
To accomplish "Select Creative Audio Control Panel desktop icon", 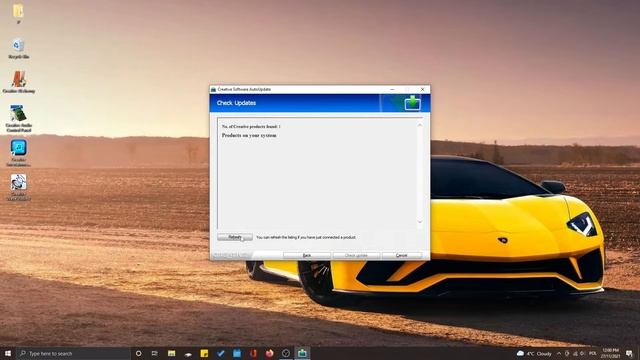I will tap(18, 118).
